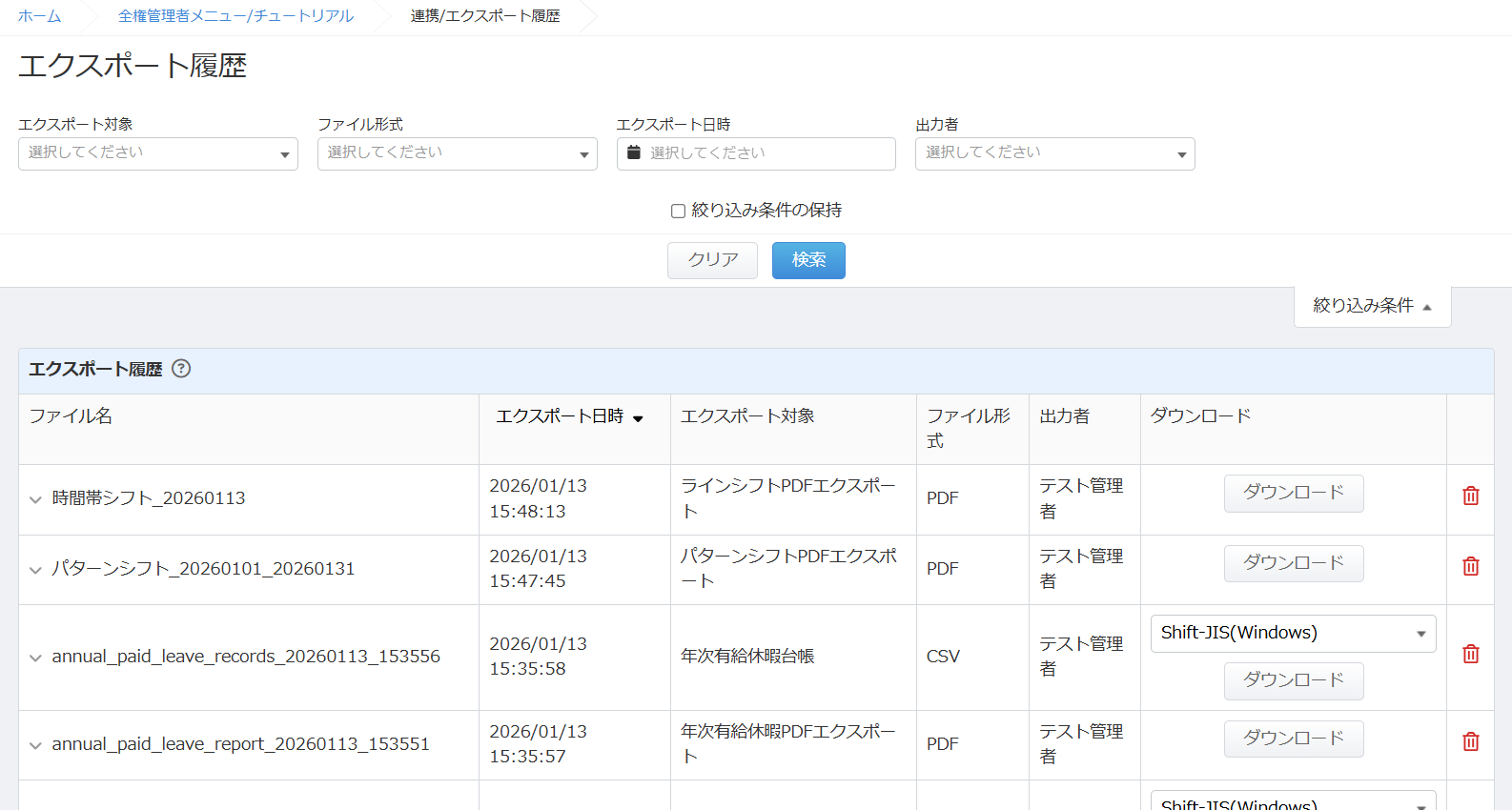
Task: Open ファイル形式 filter dropdown
Action: 457,153
